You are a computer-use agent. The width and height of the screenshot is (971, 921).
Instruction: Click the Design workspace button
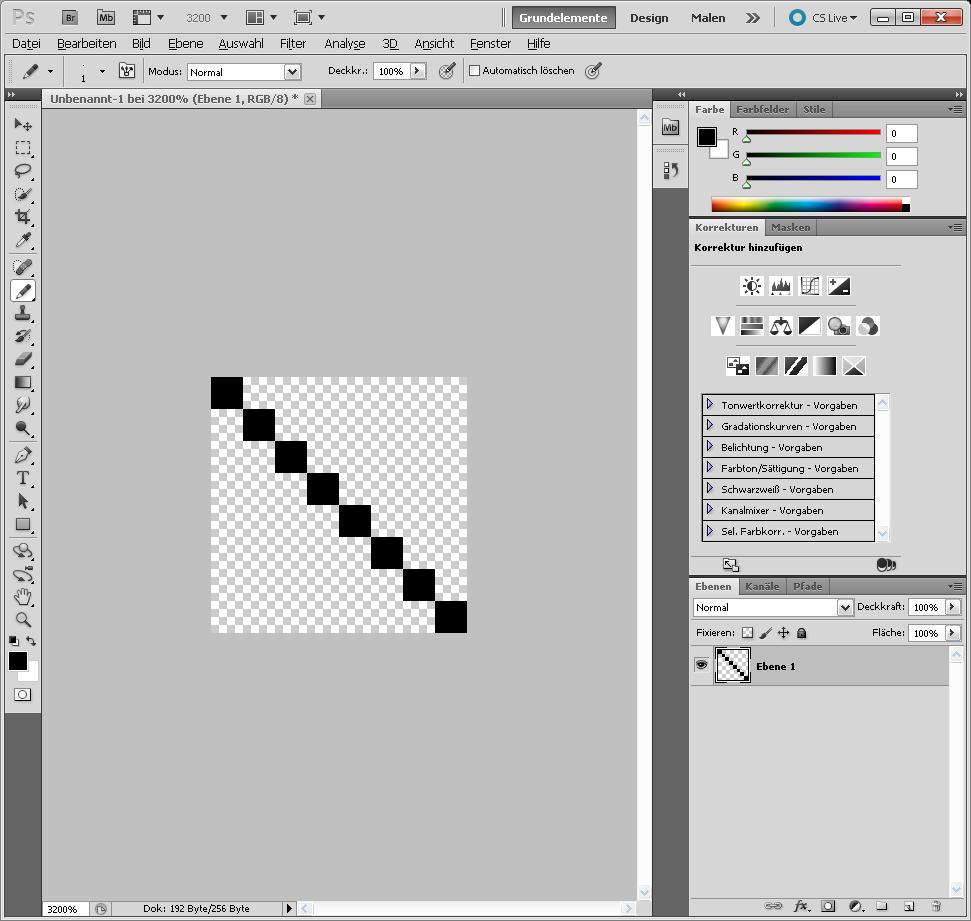tap(649, 18)
